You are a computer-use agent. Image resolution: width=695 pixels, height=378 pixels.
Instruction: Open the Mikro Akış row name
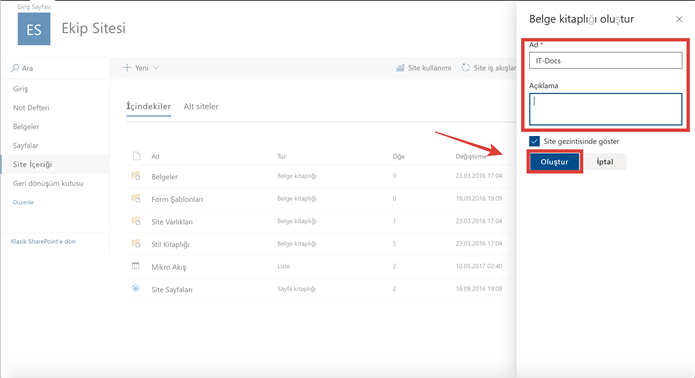(169, 267)
